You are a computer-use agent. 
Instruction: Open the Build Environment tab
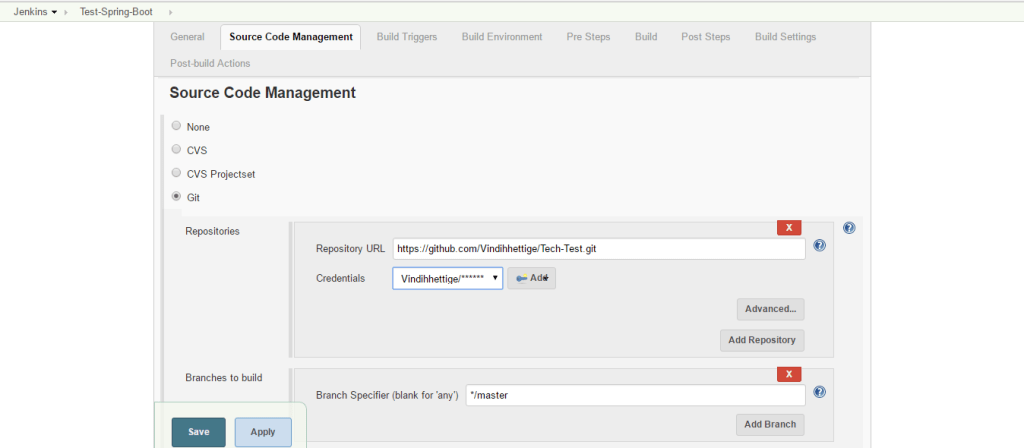pos(502,37)
